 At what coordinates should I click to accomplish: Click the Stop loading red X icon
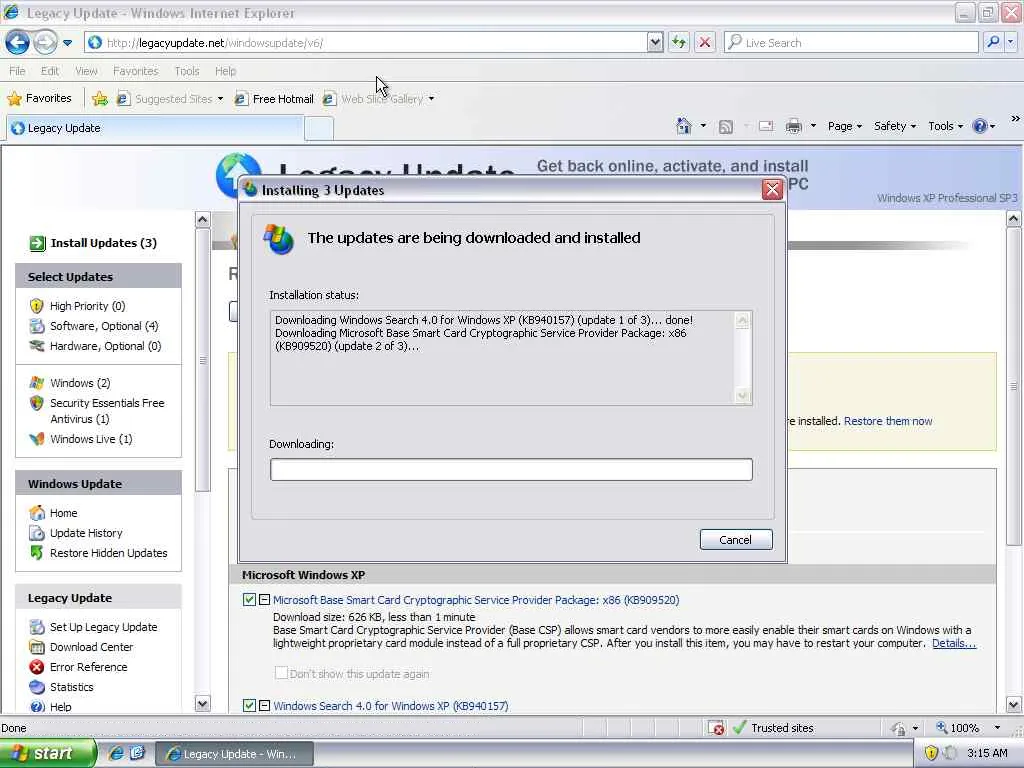(x=705, y=42)
